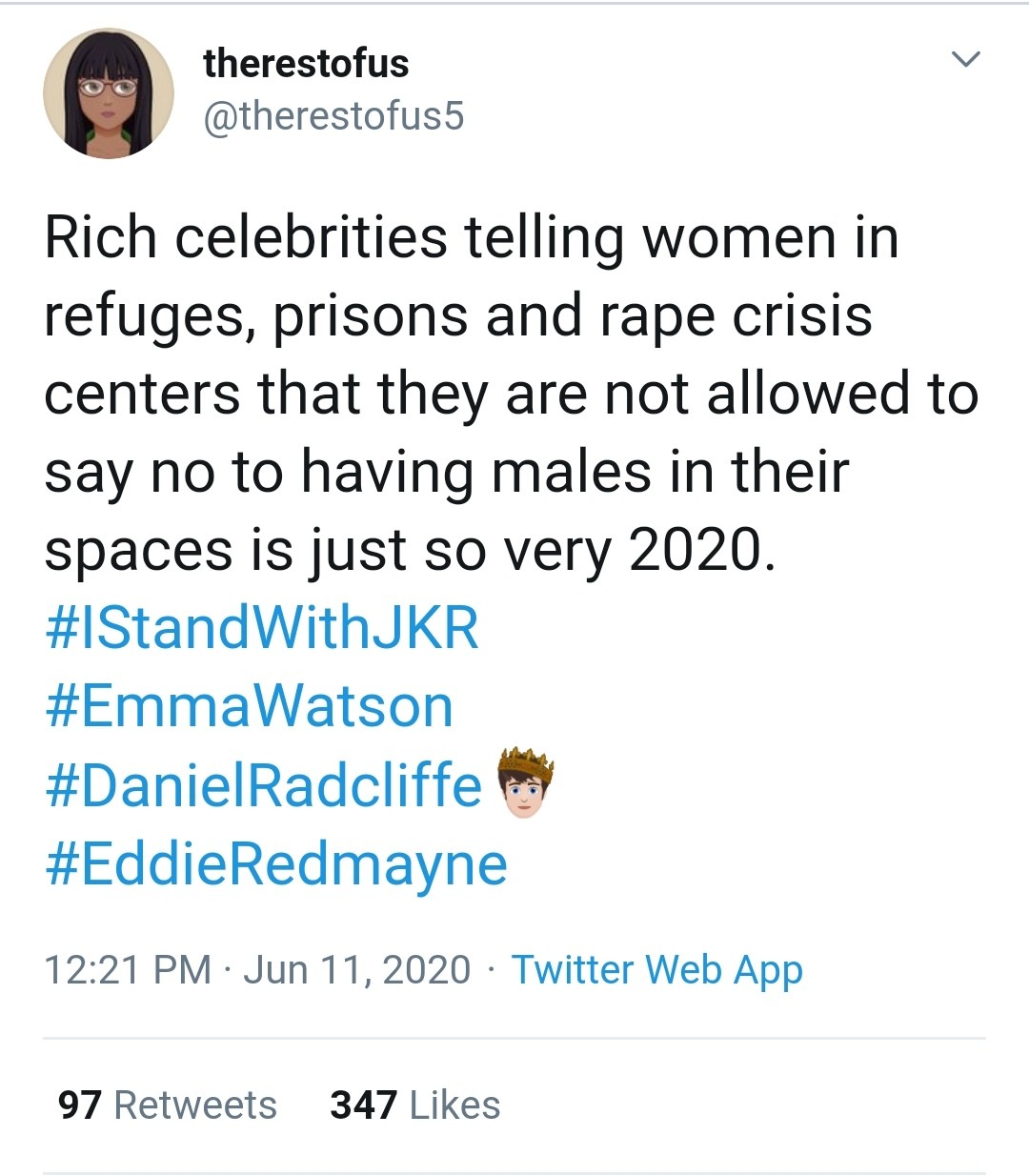Click the 12:21 PM timestamp

128,969
